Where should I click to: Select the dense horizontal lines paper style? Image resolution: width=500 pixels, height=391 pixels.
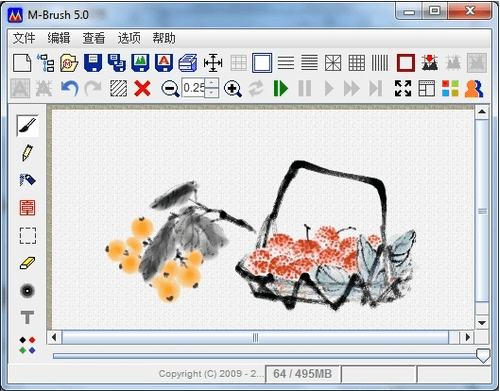(309, 63)
